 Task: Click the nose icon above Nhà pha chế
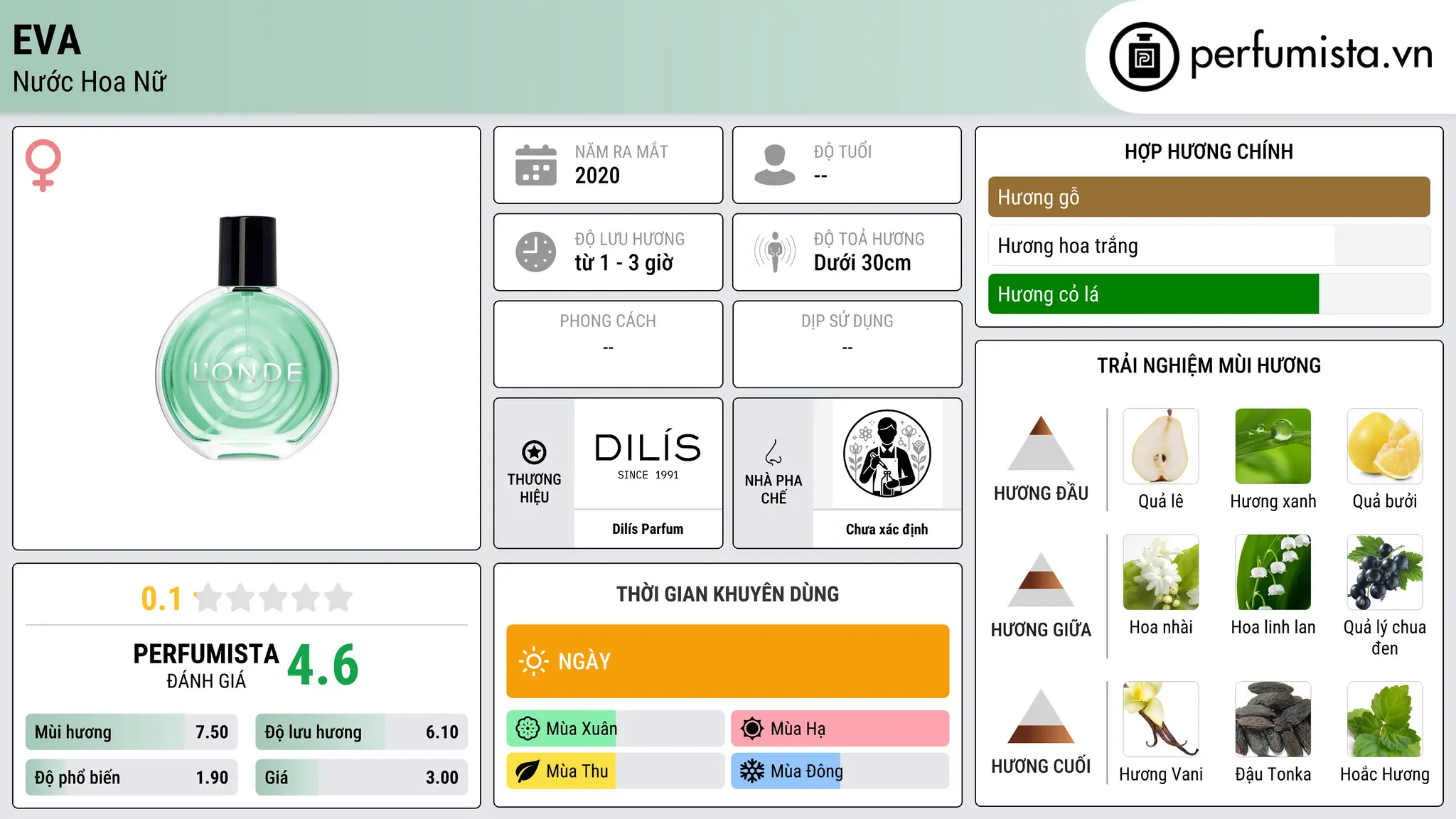coord(773,452)
